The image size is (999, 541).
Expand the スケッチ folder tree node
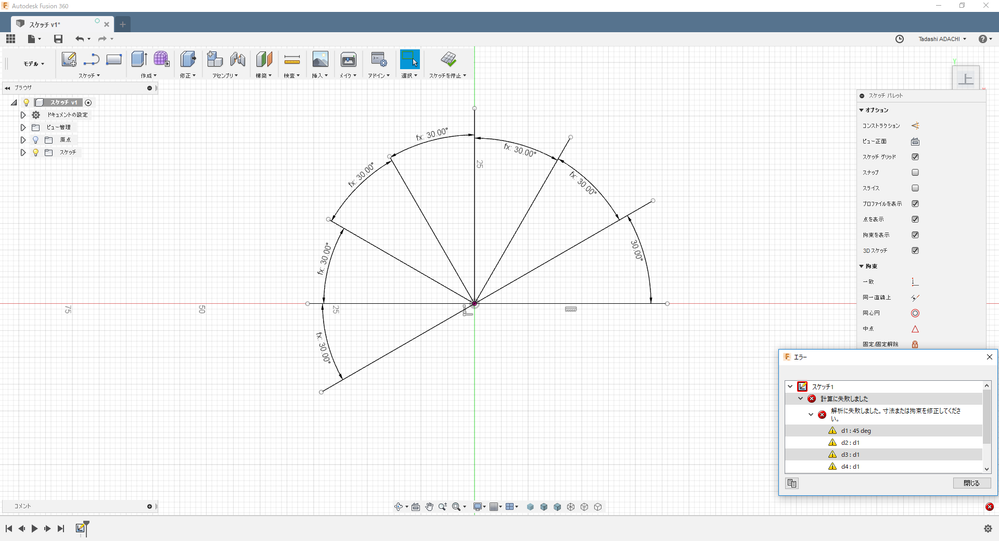click(23, 152)
